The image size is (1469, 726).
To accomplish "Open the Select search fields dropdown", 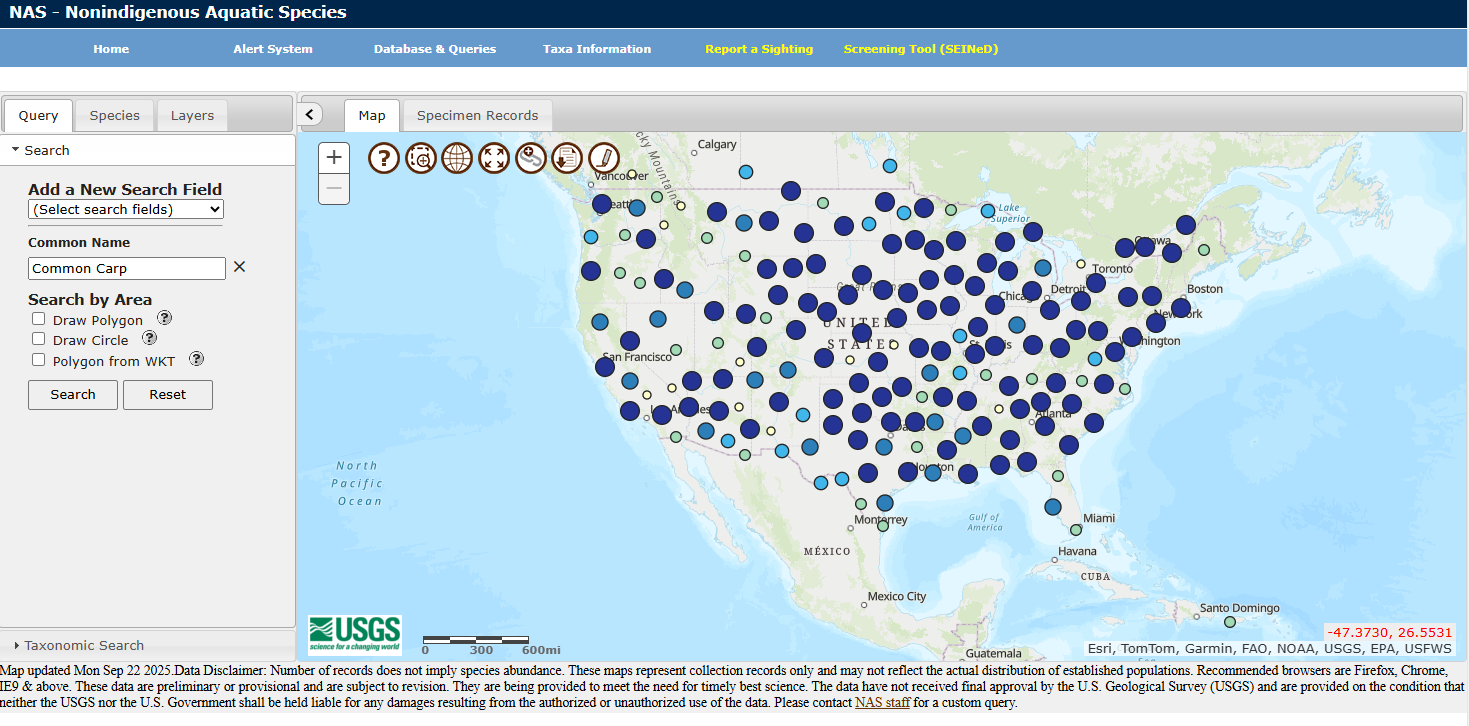I will coord(126,209).
